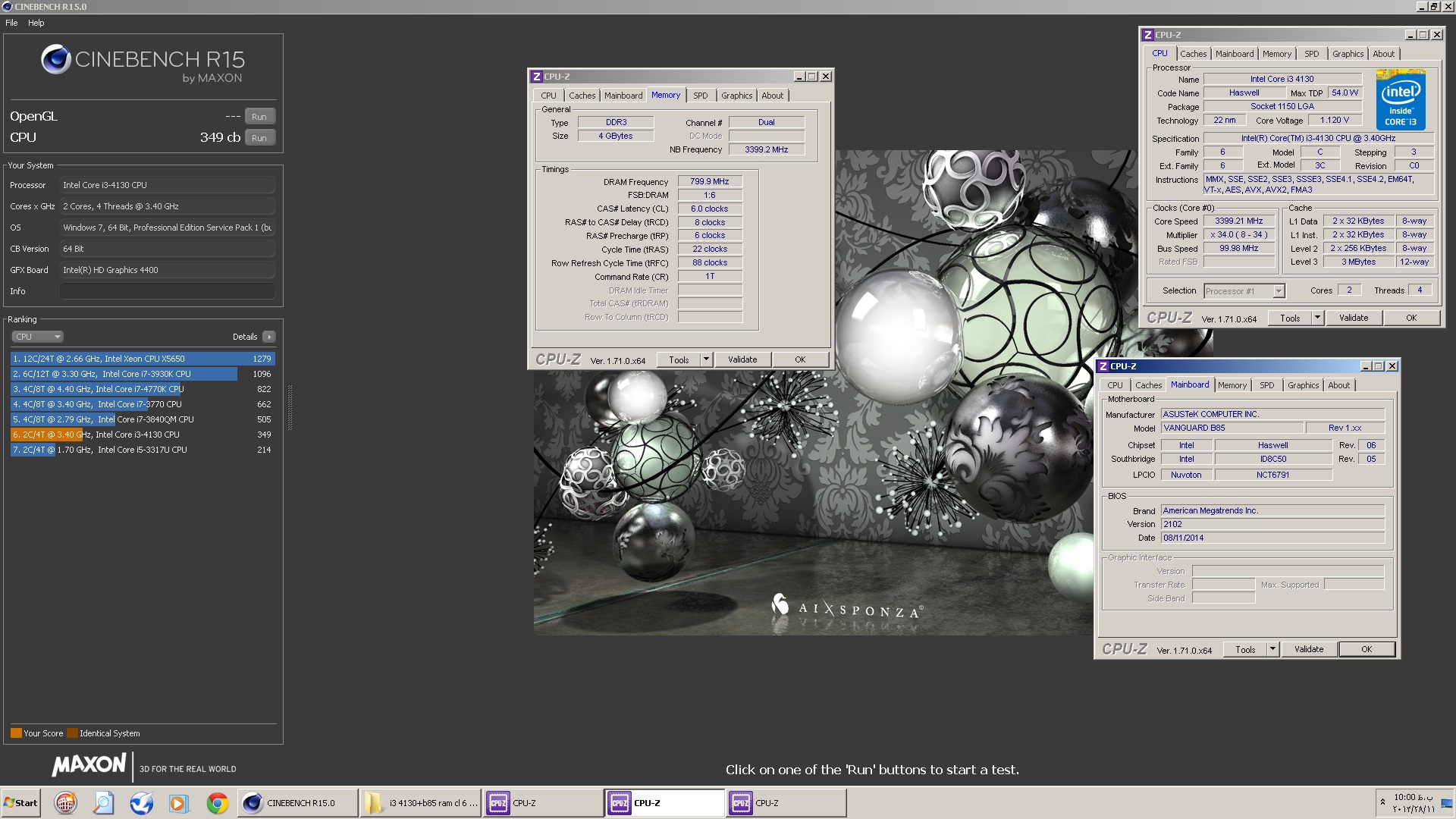Launch the magnifier search taskbar icon
This screenshot has height=819, width=1456.
click(103, 803)
